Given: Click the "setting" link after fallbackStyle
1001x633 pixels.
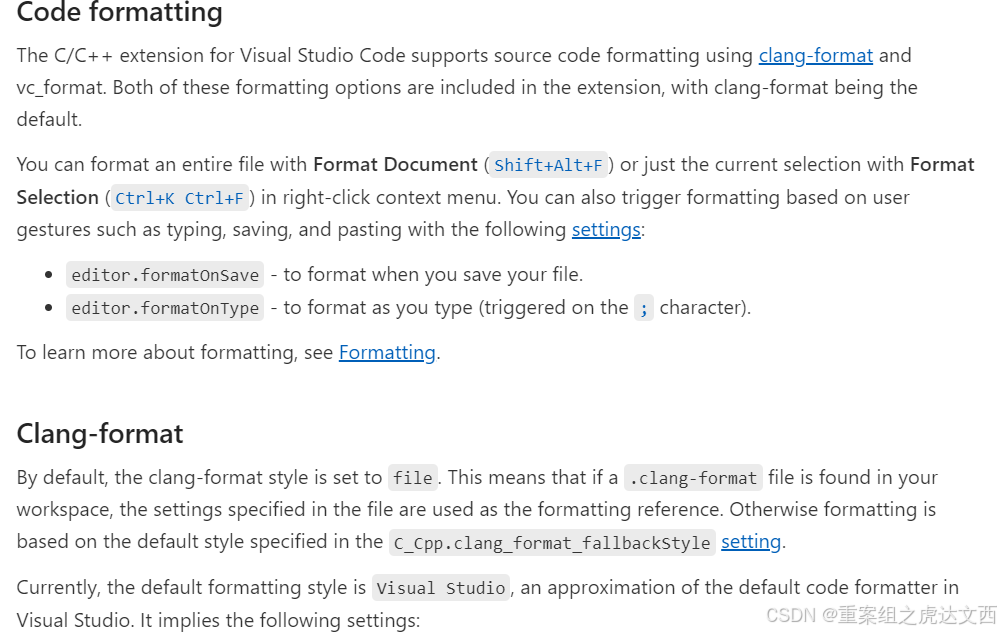Looking at the screenshot, I should 750,542.
